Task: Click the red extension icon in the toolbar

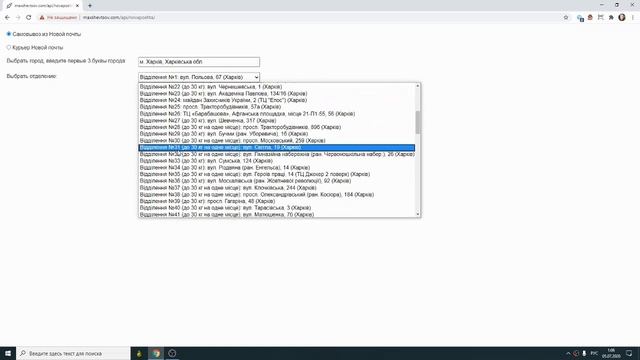Action: (590, 18)
